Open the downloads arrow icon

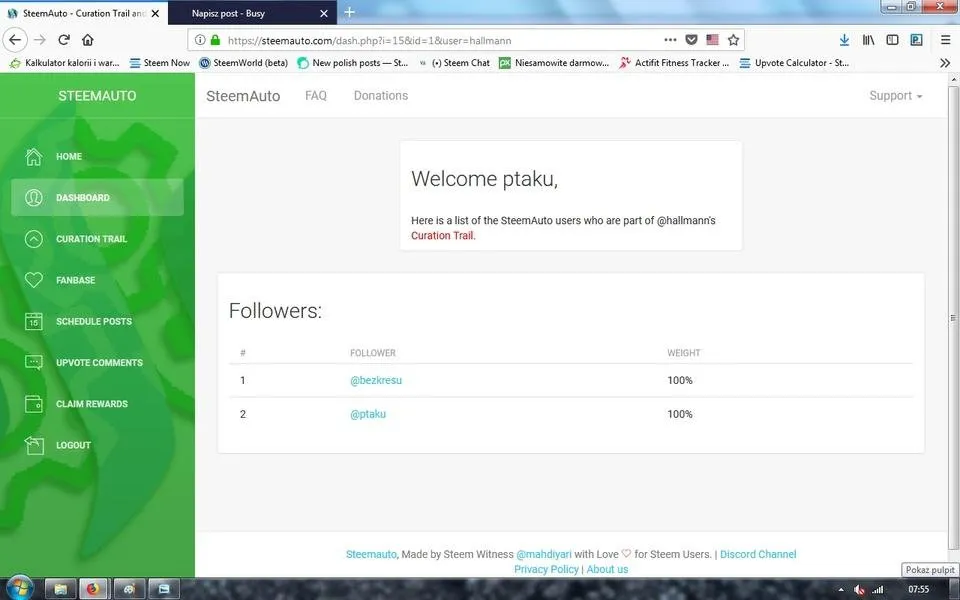[x=844, y=40]
